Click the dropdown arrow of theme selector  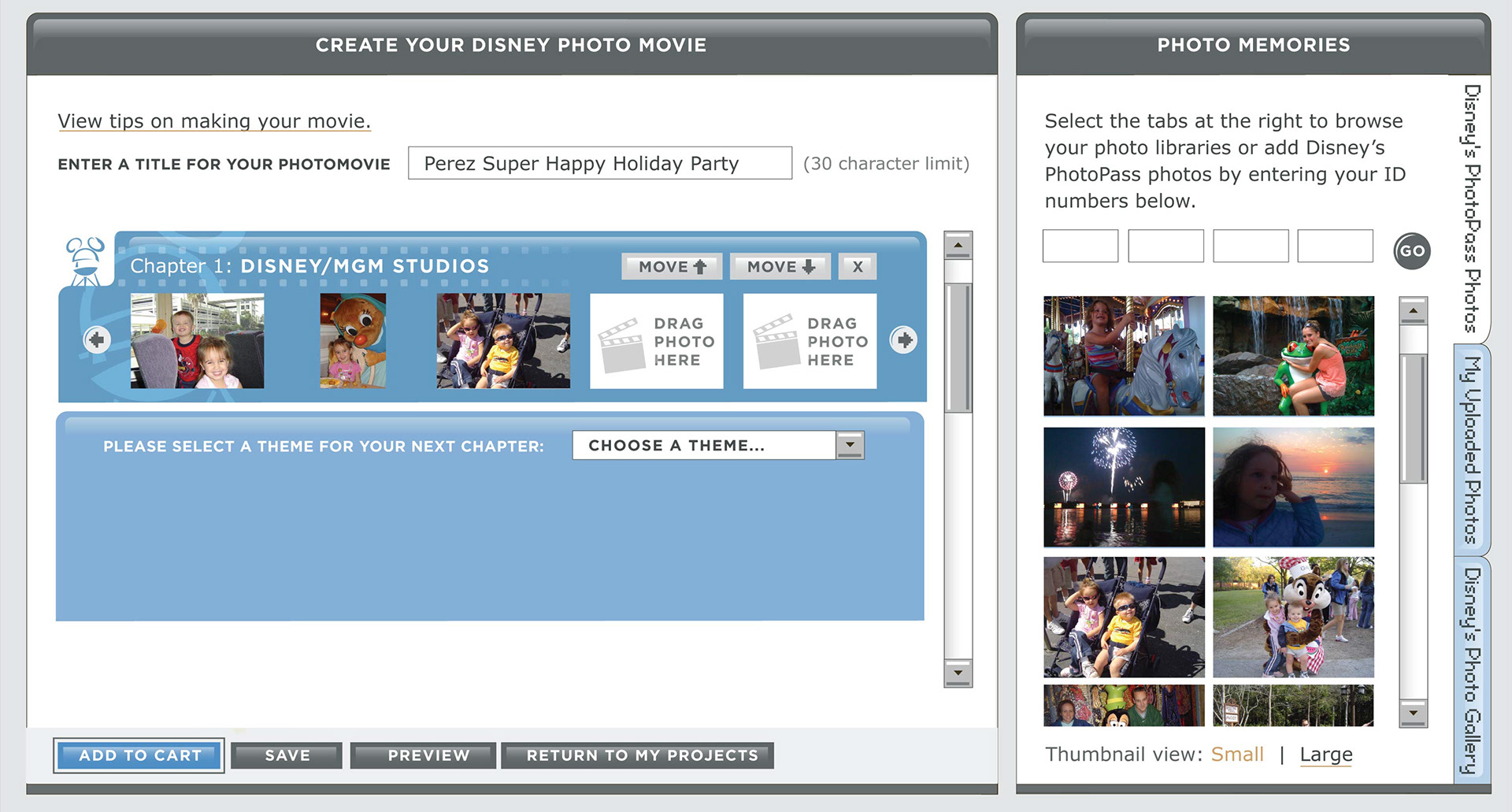tap(850, 445)
